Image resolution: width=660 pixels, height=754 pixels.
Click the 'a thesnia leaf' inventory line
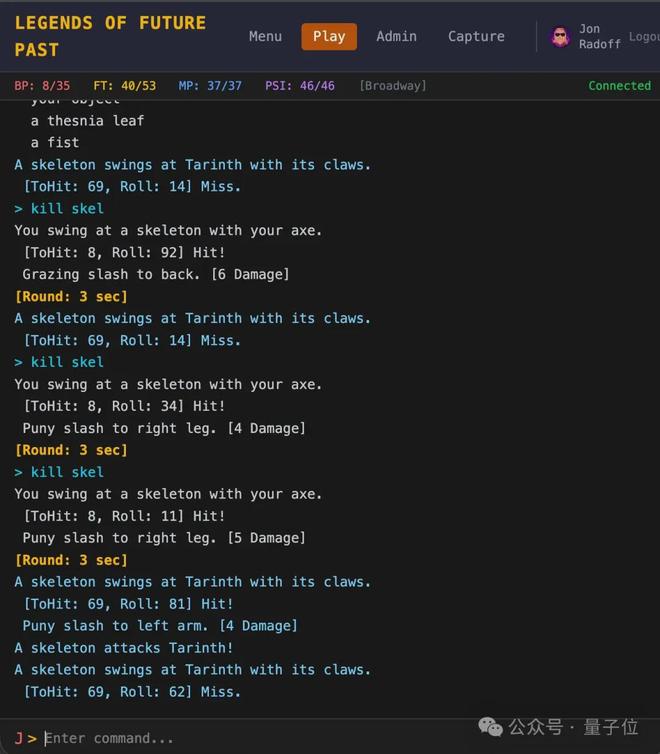coord(87,120)
